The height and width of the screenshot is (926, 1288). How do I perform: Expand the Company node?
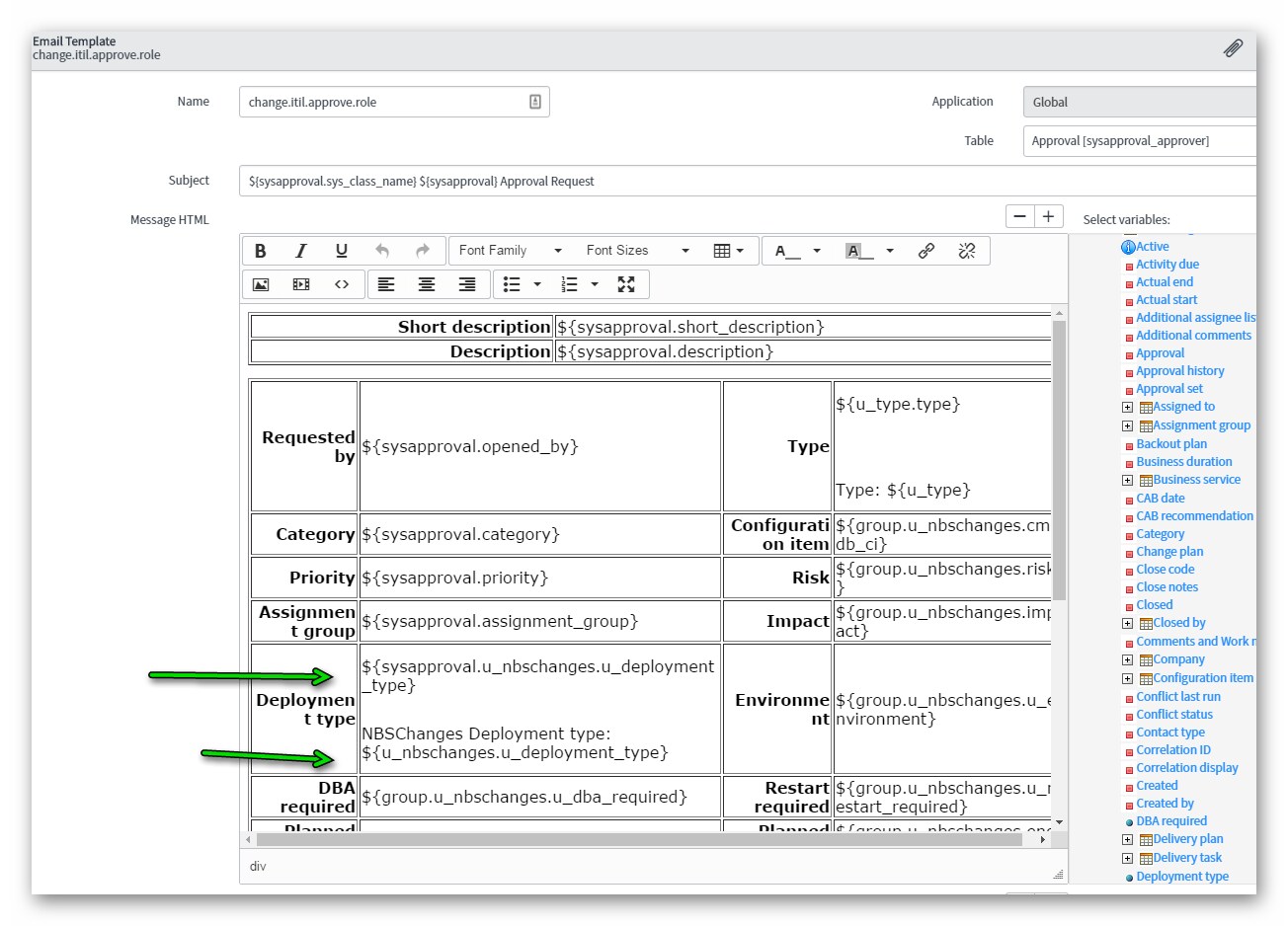tap(1127, 660)
